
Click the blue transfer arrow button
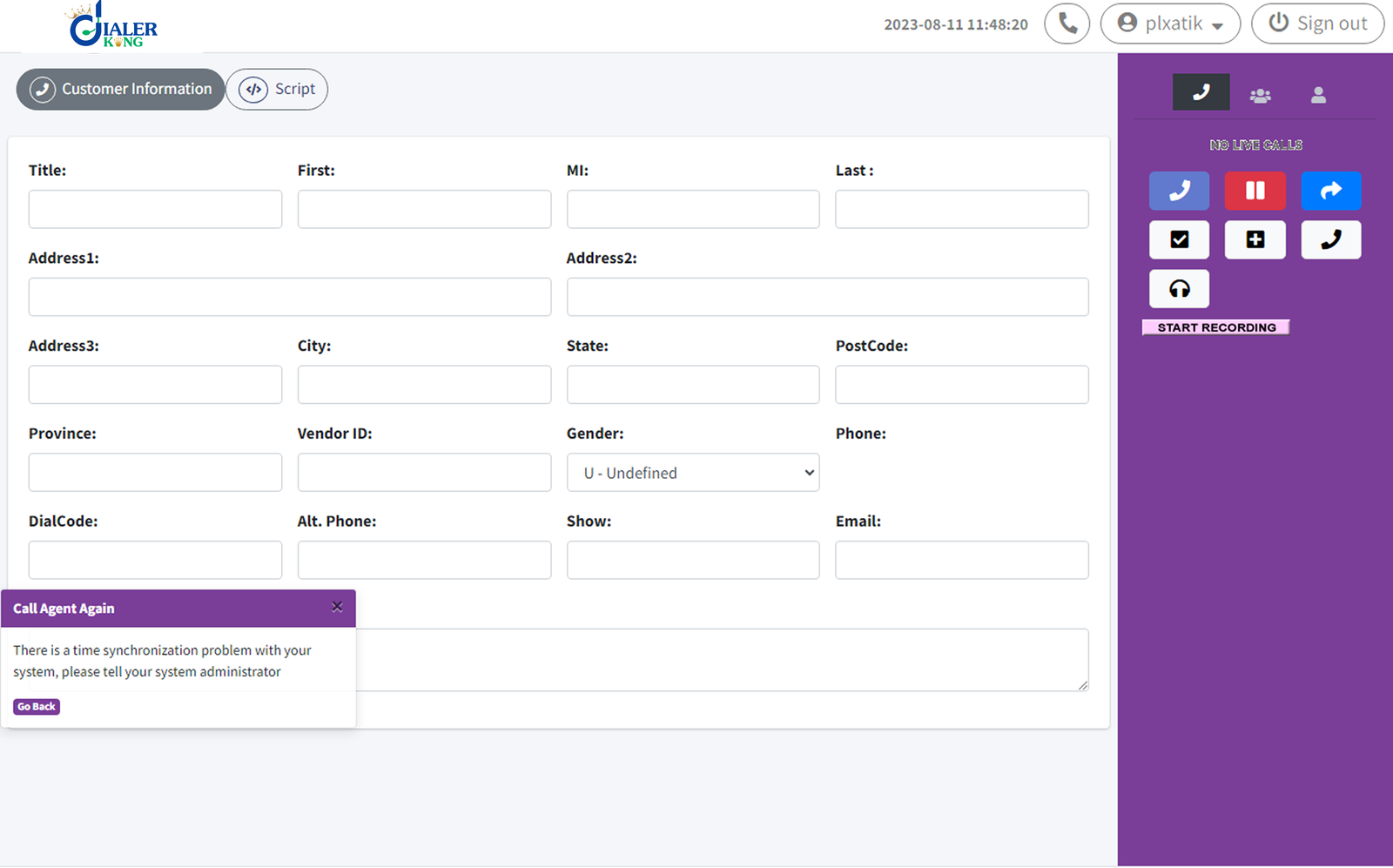pos(1330,191)
